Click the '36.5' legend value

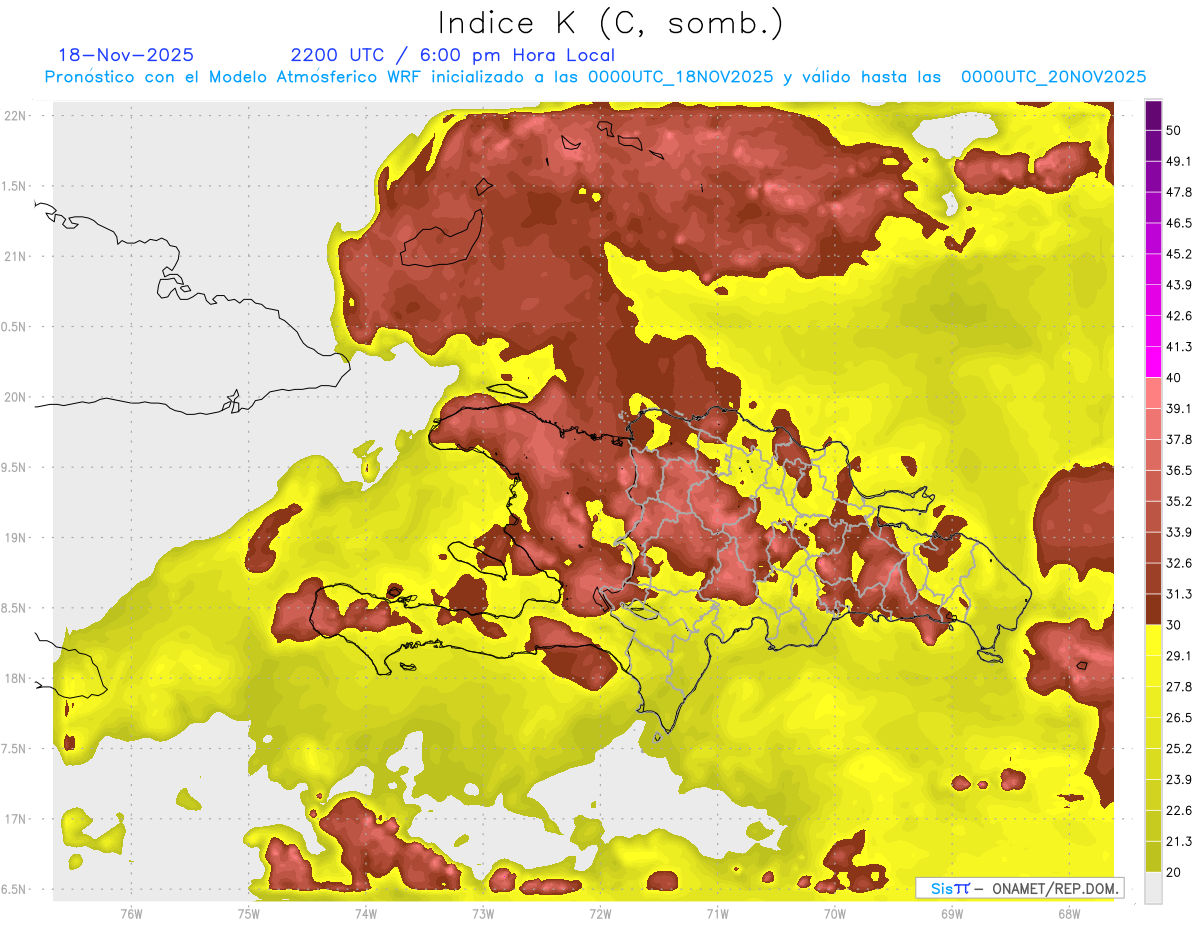(x=1179, y=470)
